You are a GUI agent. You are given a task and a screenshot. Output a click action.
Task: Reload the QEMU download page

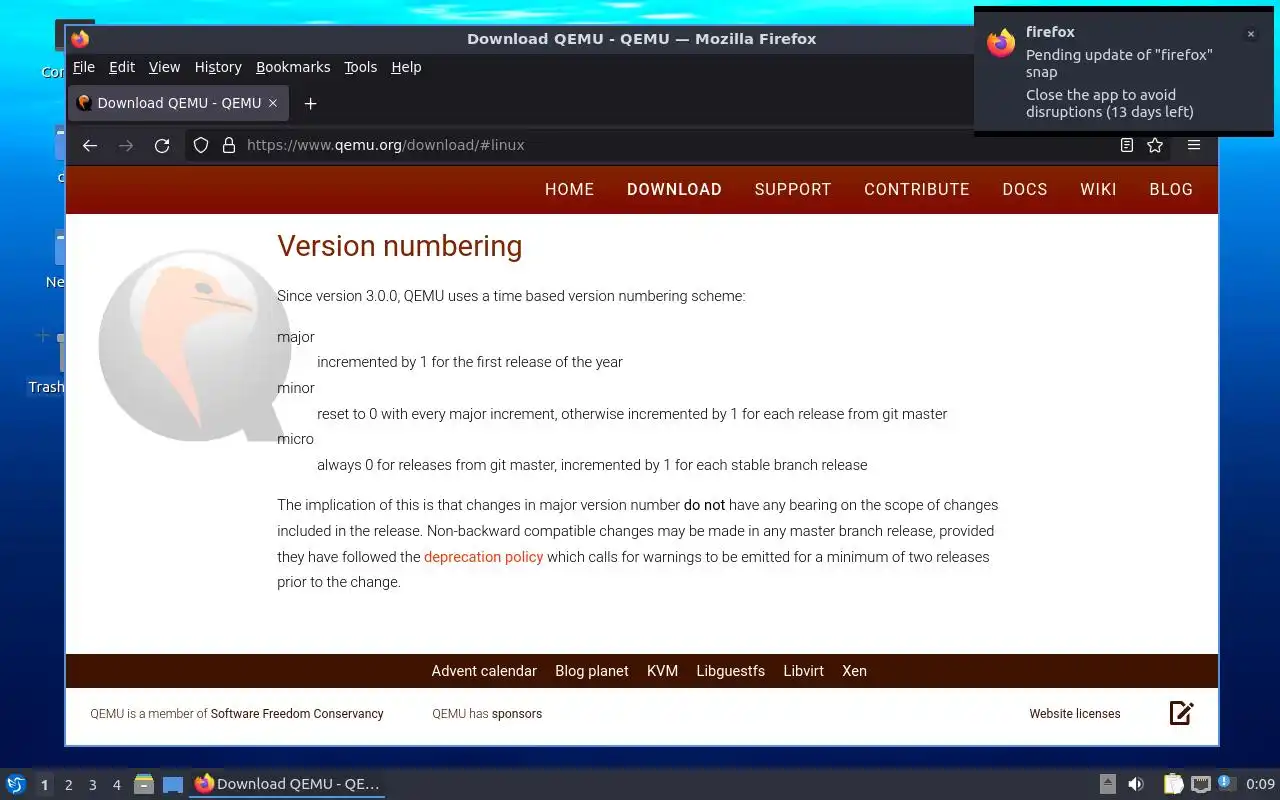[x=162, y=145]
